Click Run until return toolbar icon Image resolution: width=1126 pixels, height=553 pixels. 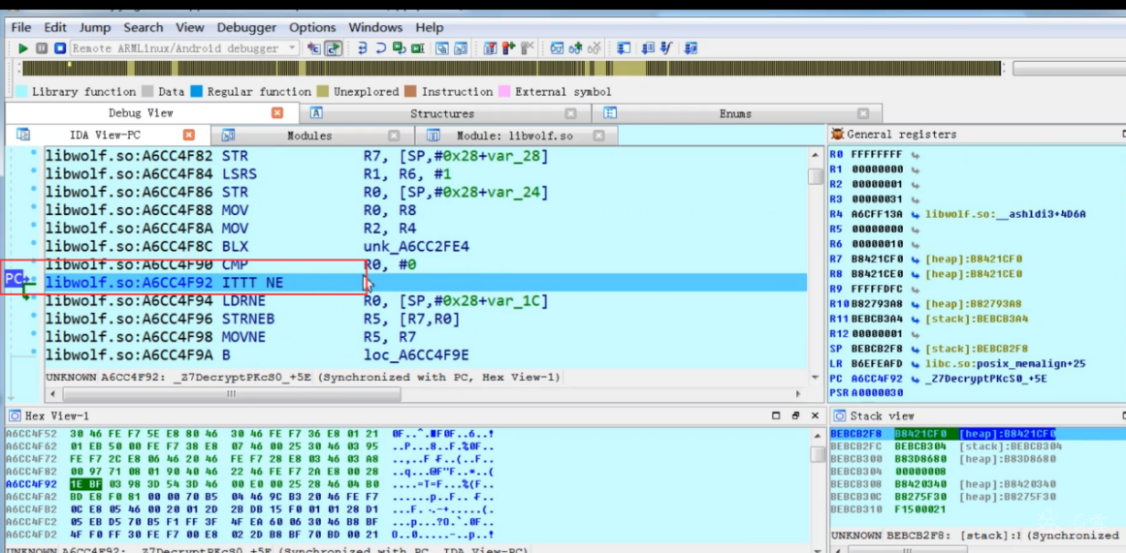(x=399, y=48)
